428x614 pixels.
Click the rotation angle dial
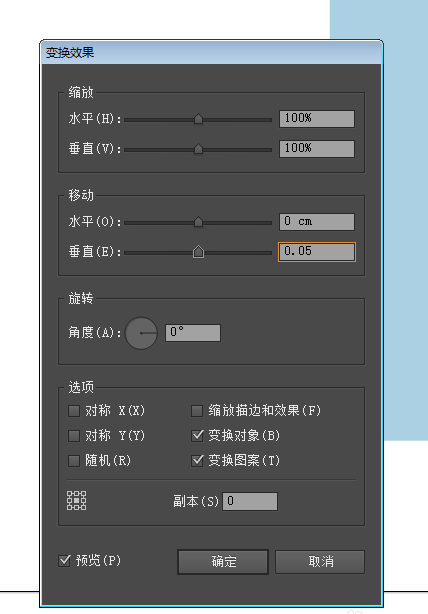pos(141,333)
